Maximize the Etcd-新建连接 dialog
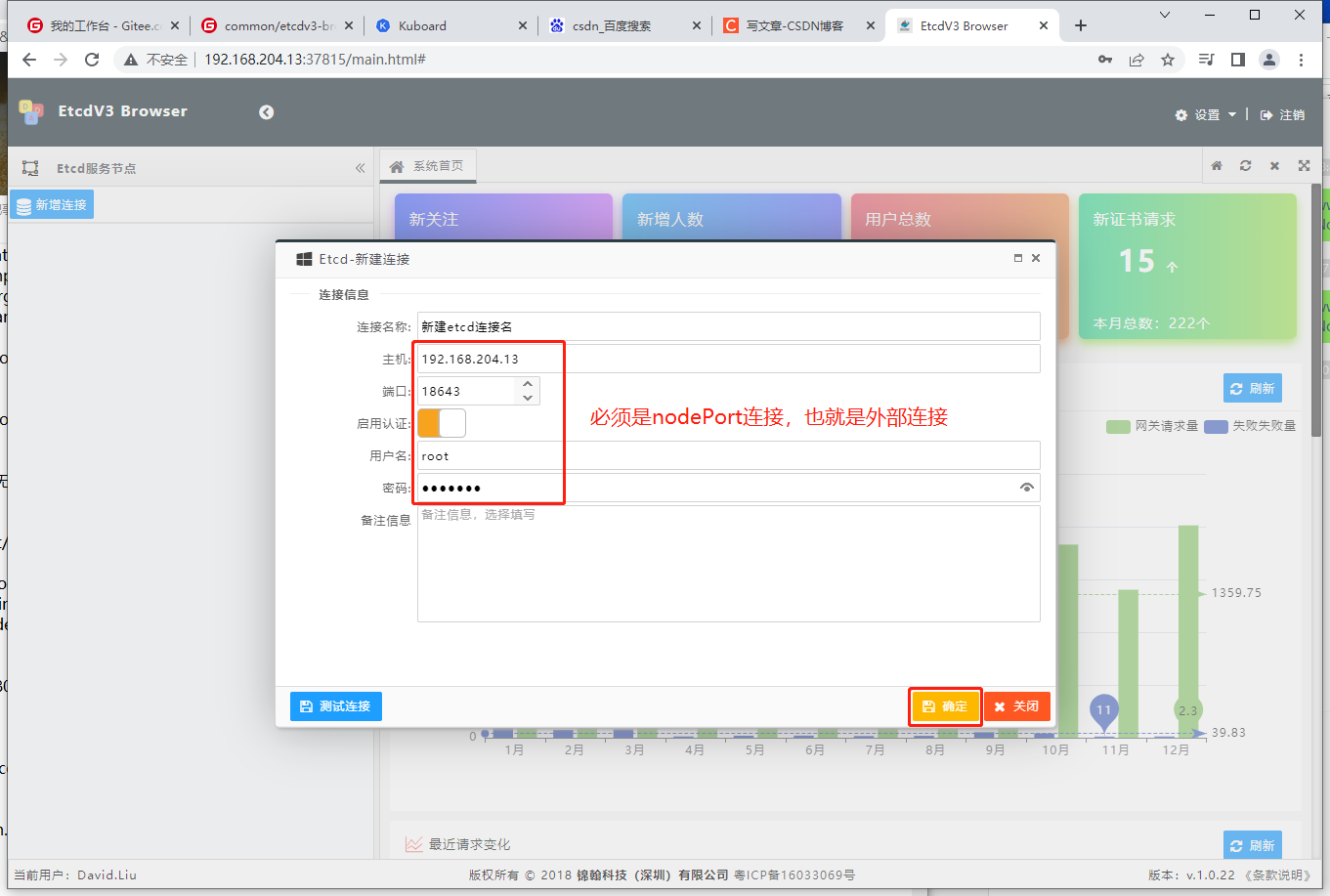 click(1017, 258)
